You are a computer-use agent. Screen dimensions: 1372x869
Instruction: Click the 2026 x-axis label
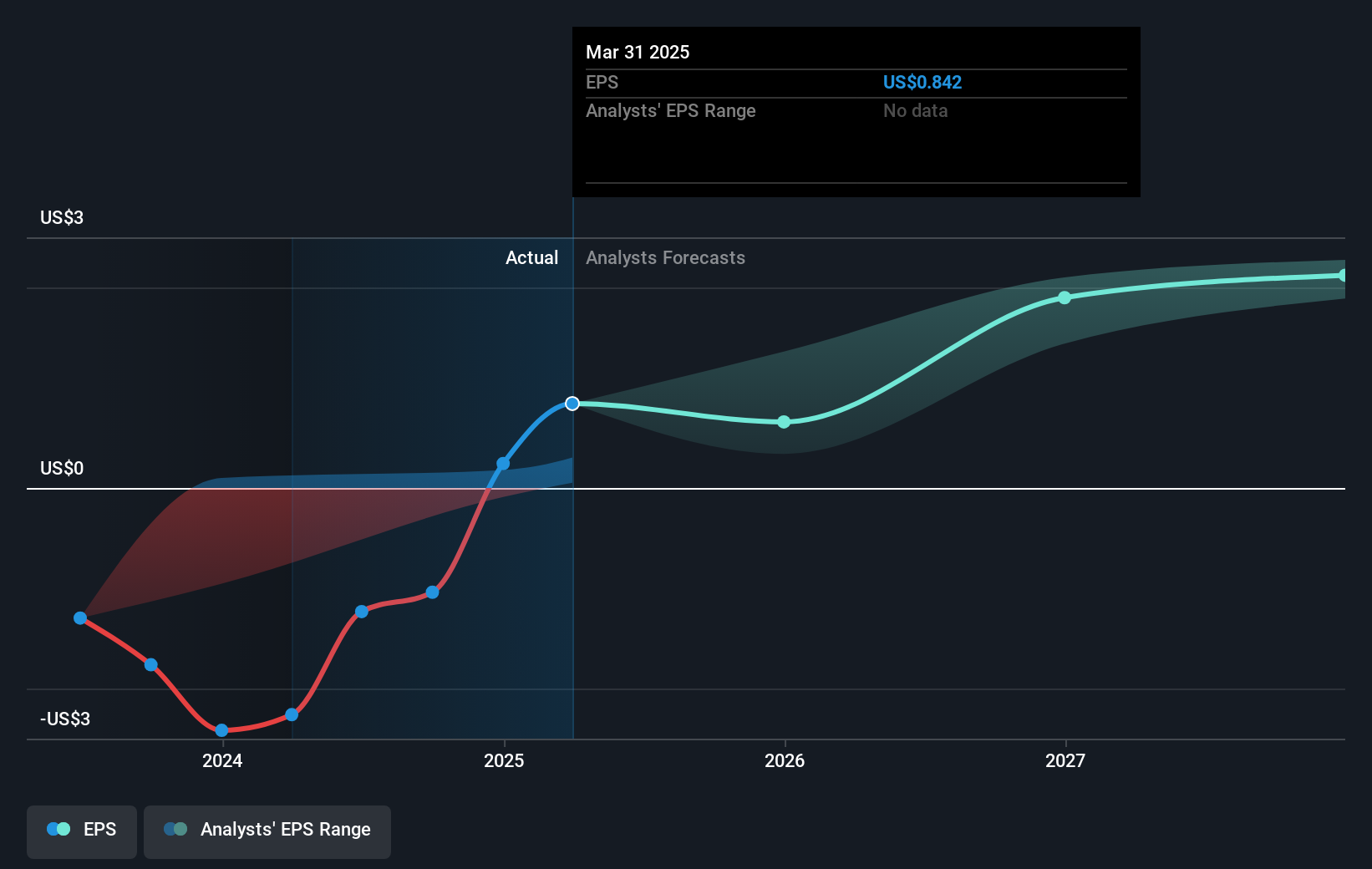point(785,760)
